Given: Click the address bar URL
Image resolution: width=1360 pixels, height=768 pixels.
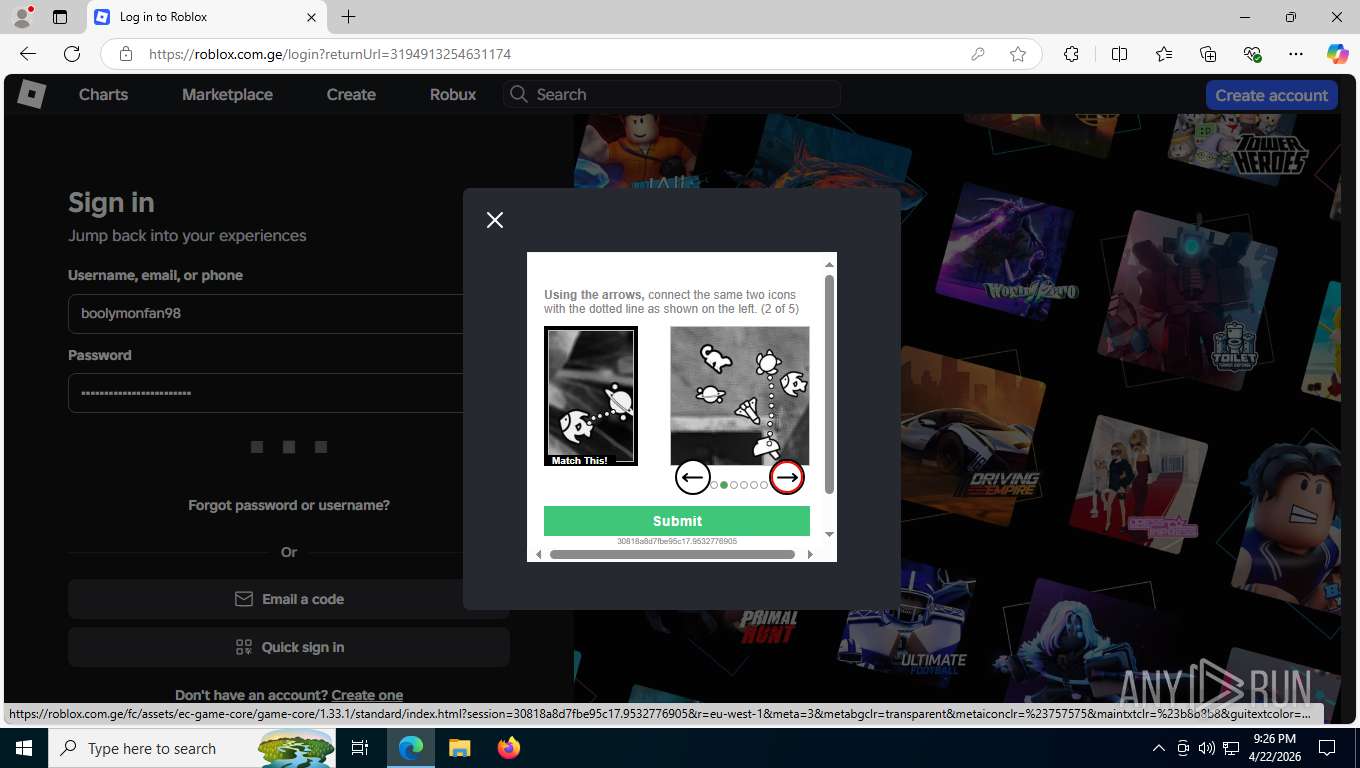Looking at the screenshot, I should [x=330, y=54].
